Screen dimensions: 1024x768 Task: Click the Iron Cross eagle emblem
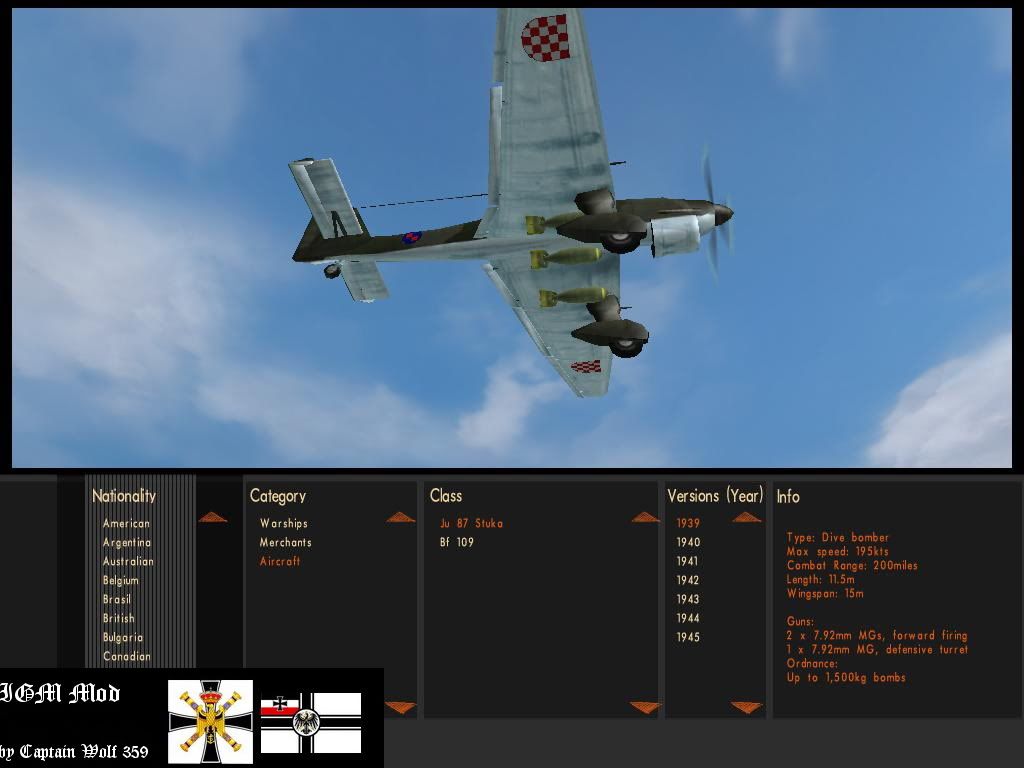point(210,722)
